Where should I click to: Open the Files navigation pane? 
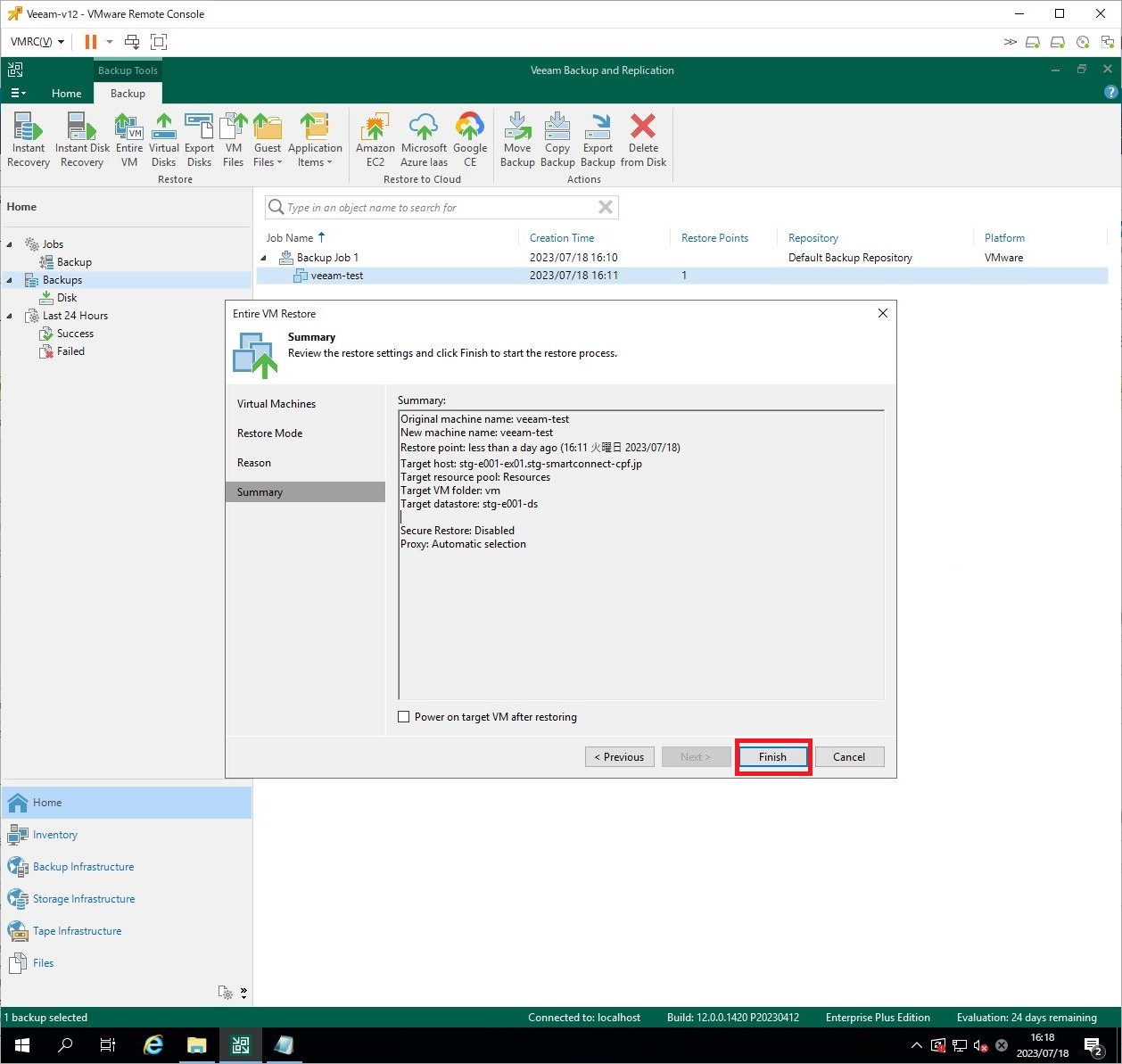(x=127, y=963)
